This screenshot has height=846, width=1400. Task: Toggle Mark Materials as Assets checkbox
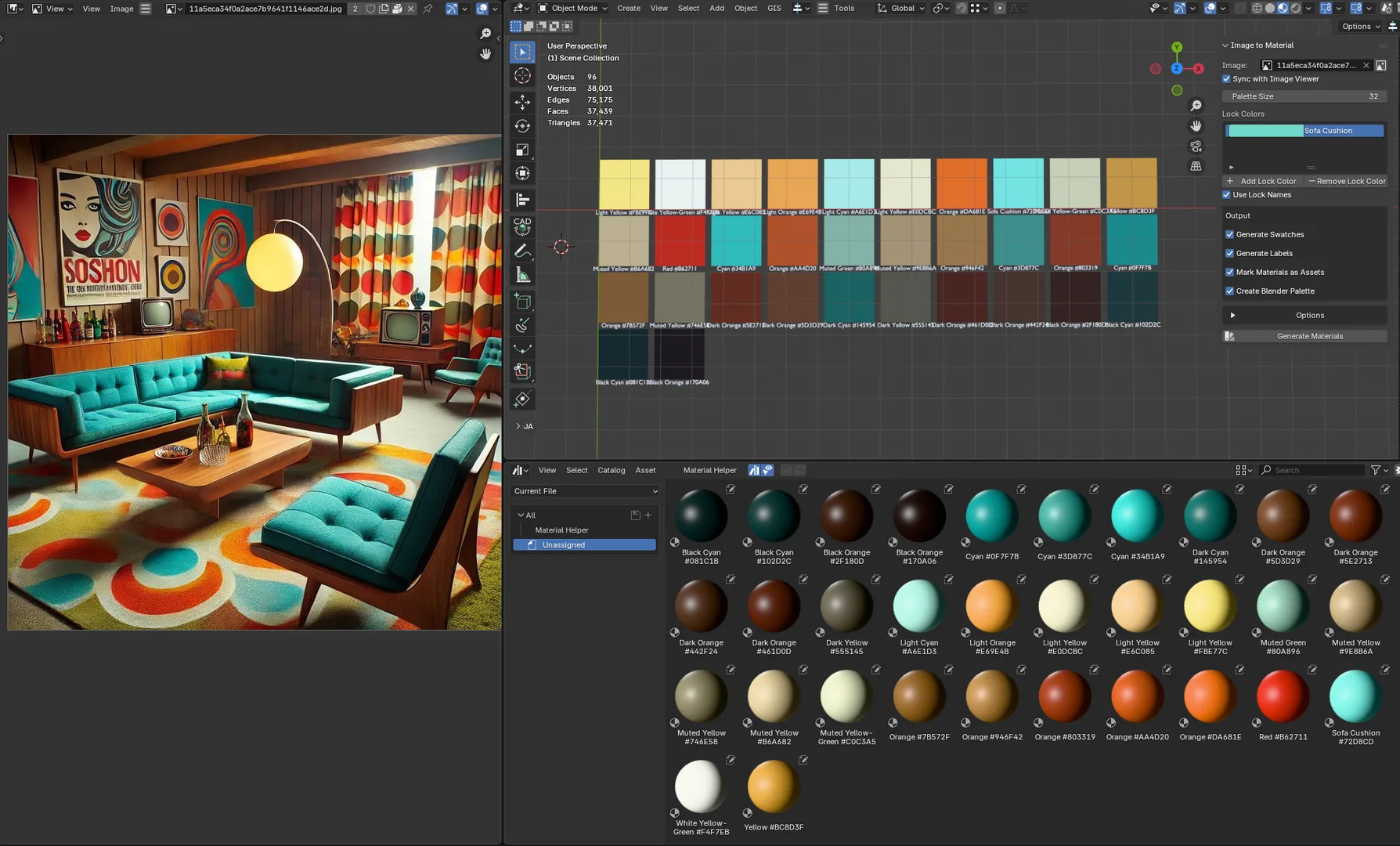1229,272
